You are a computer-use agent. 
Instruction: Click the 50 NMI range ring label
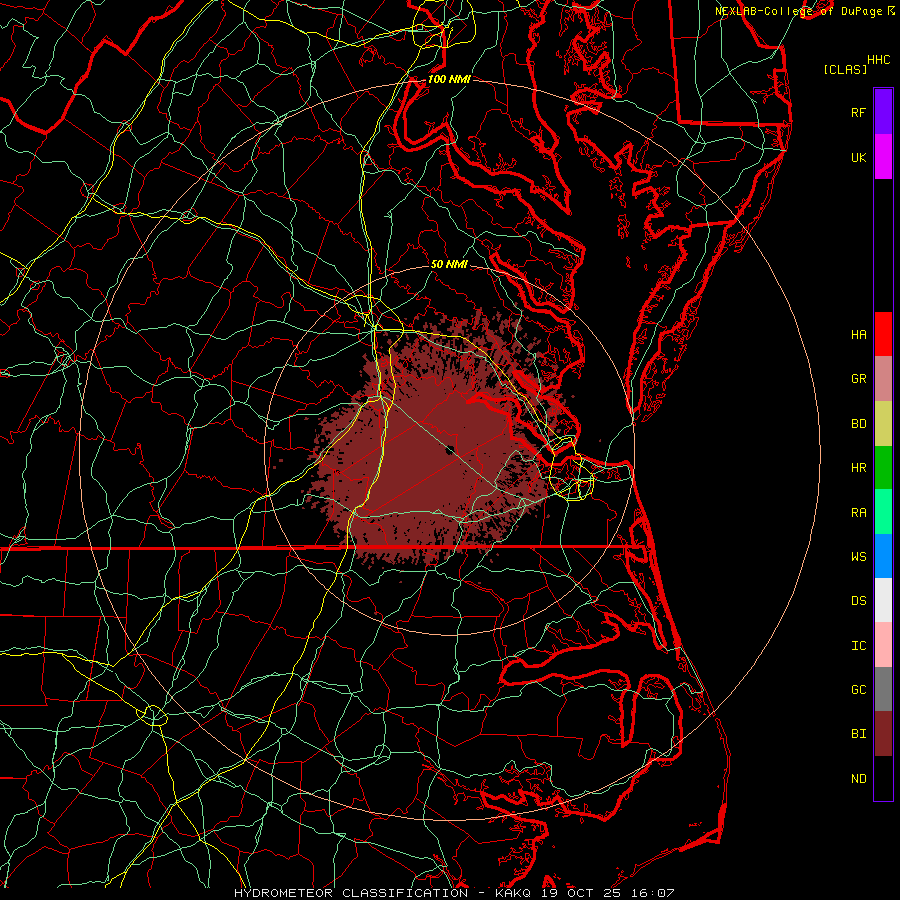click(x=449, y=264)
